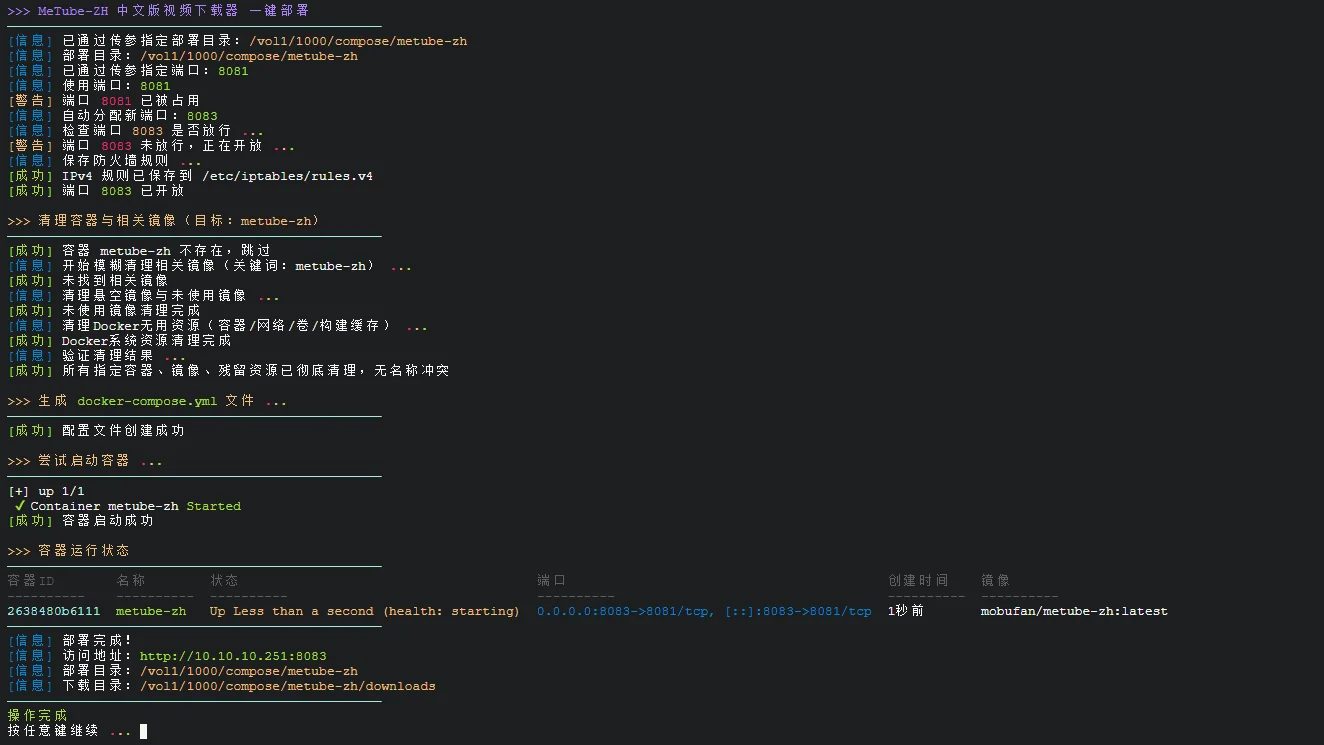
Task: Click the success line "未使用镜像清理完成"
Action: (x=104, y=311)
